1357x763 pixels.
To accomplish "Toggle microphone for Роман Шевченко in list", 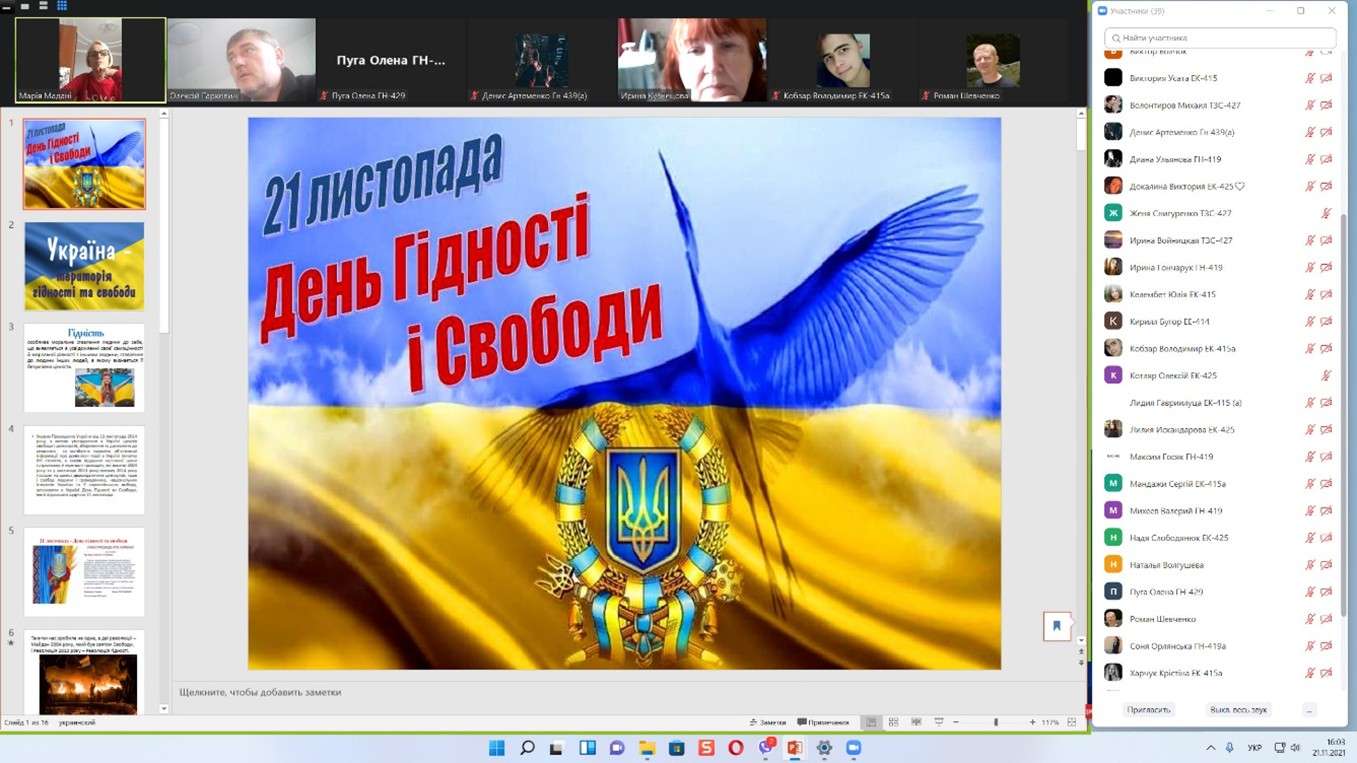I will (x=1310, y=619).
